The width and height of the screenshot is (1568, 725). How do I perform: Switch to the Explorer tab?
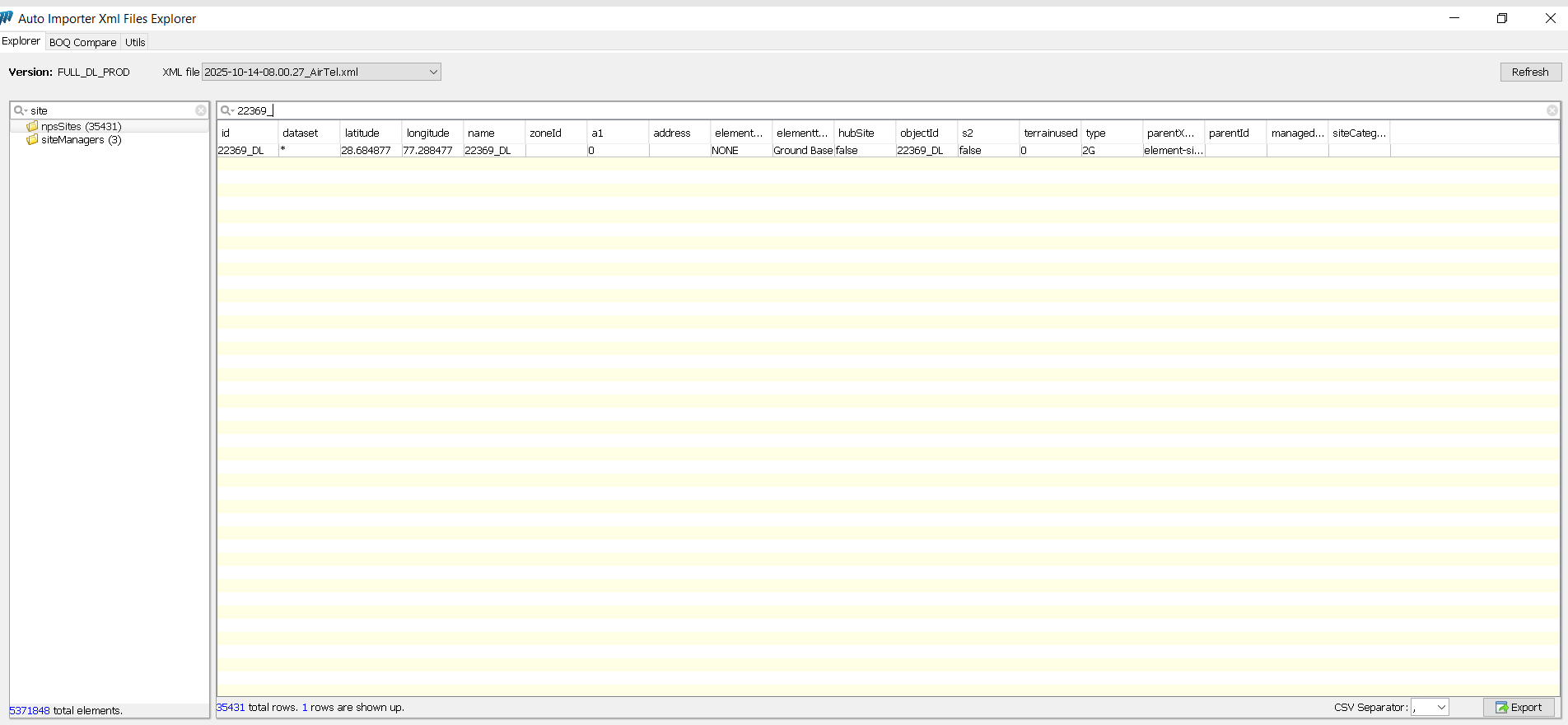point(21,41)
